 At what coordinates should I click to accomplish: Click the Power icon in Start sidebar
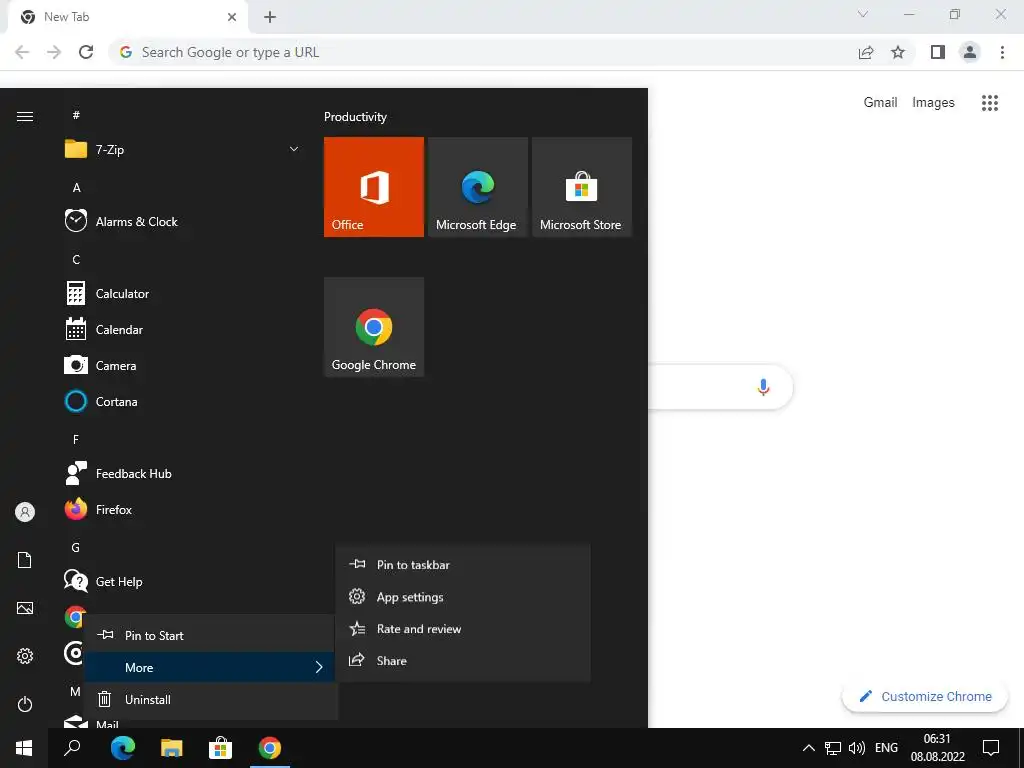coord(25,704)
